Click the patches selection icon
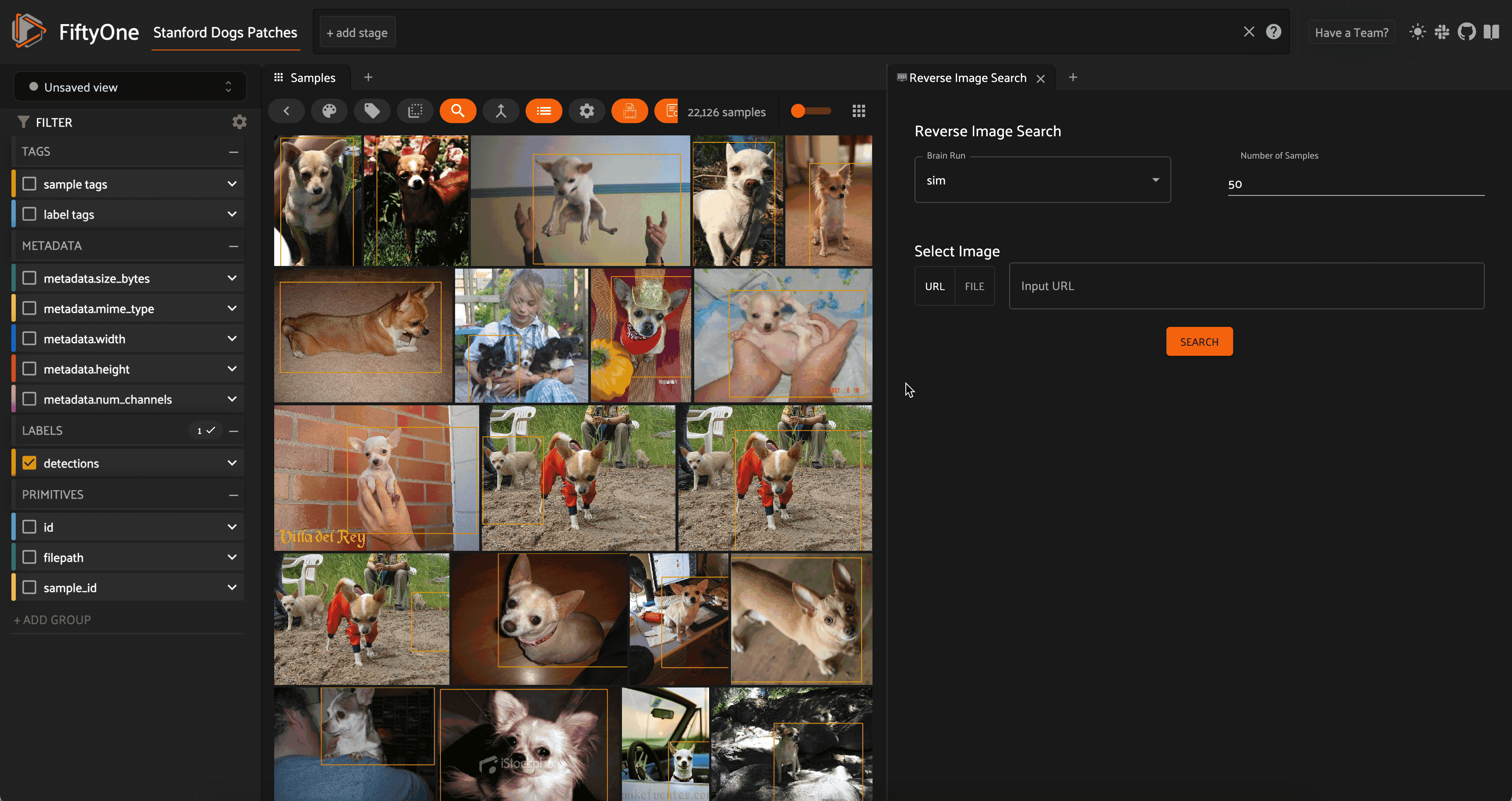 tap(415, 111)
